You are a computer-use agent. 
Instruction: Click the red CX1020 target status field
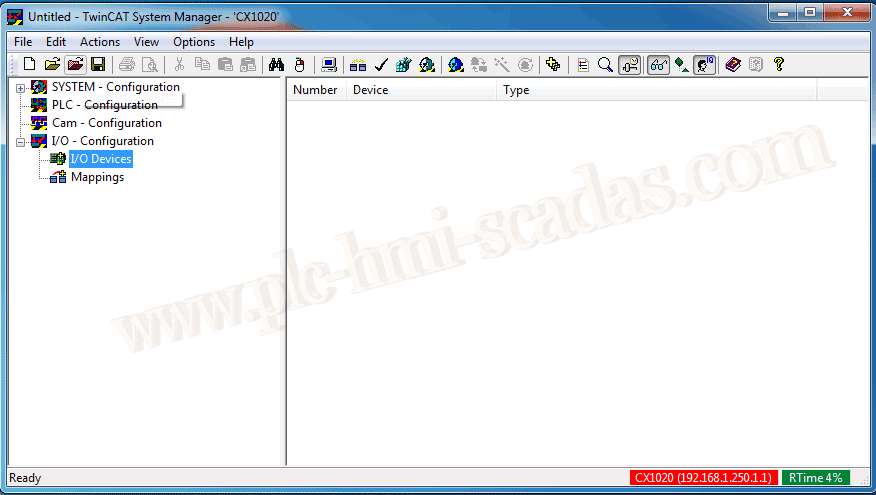(703, 478)
